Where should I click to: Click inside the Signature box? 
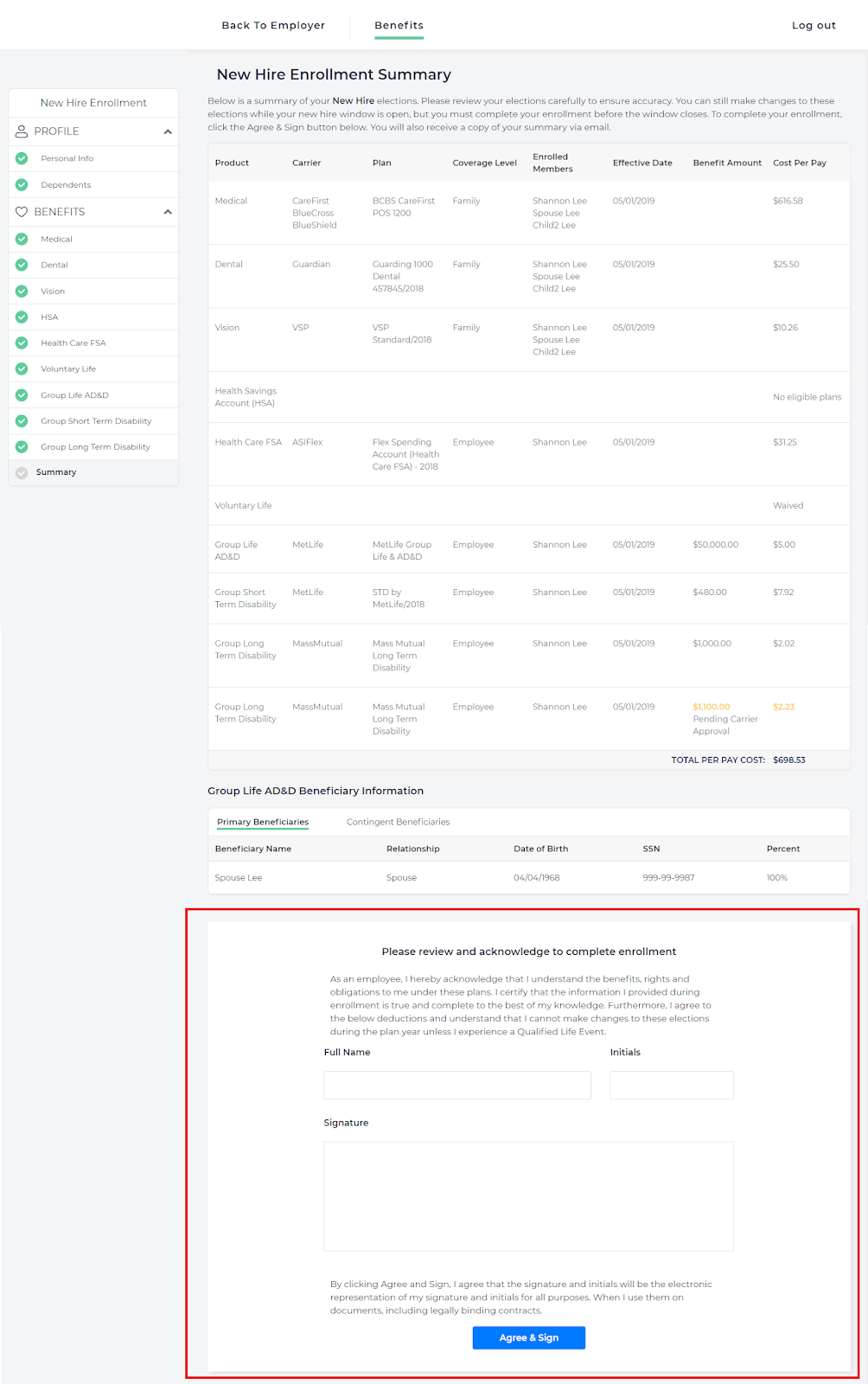[528, 1195]
